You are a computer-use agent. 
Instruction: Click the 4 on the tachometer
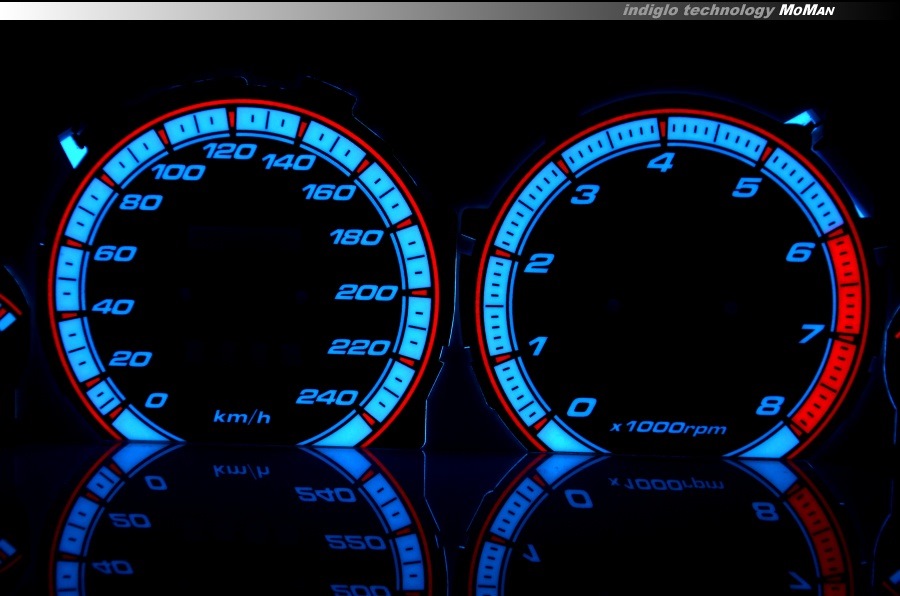pos(660,162)
